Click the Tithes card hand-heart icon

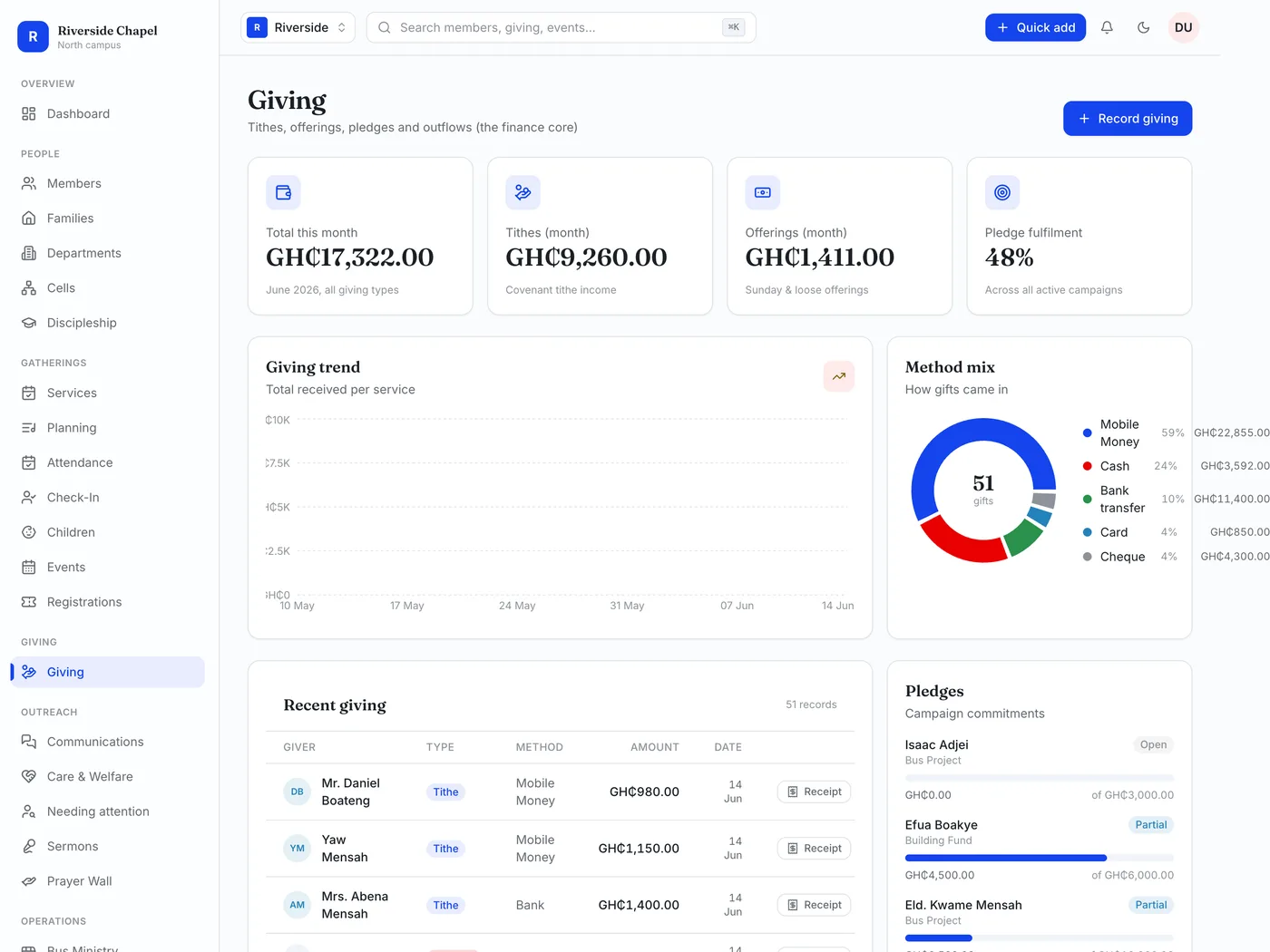(x=523, y=192)
